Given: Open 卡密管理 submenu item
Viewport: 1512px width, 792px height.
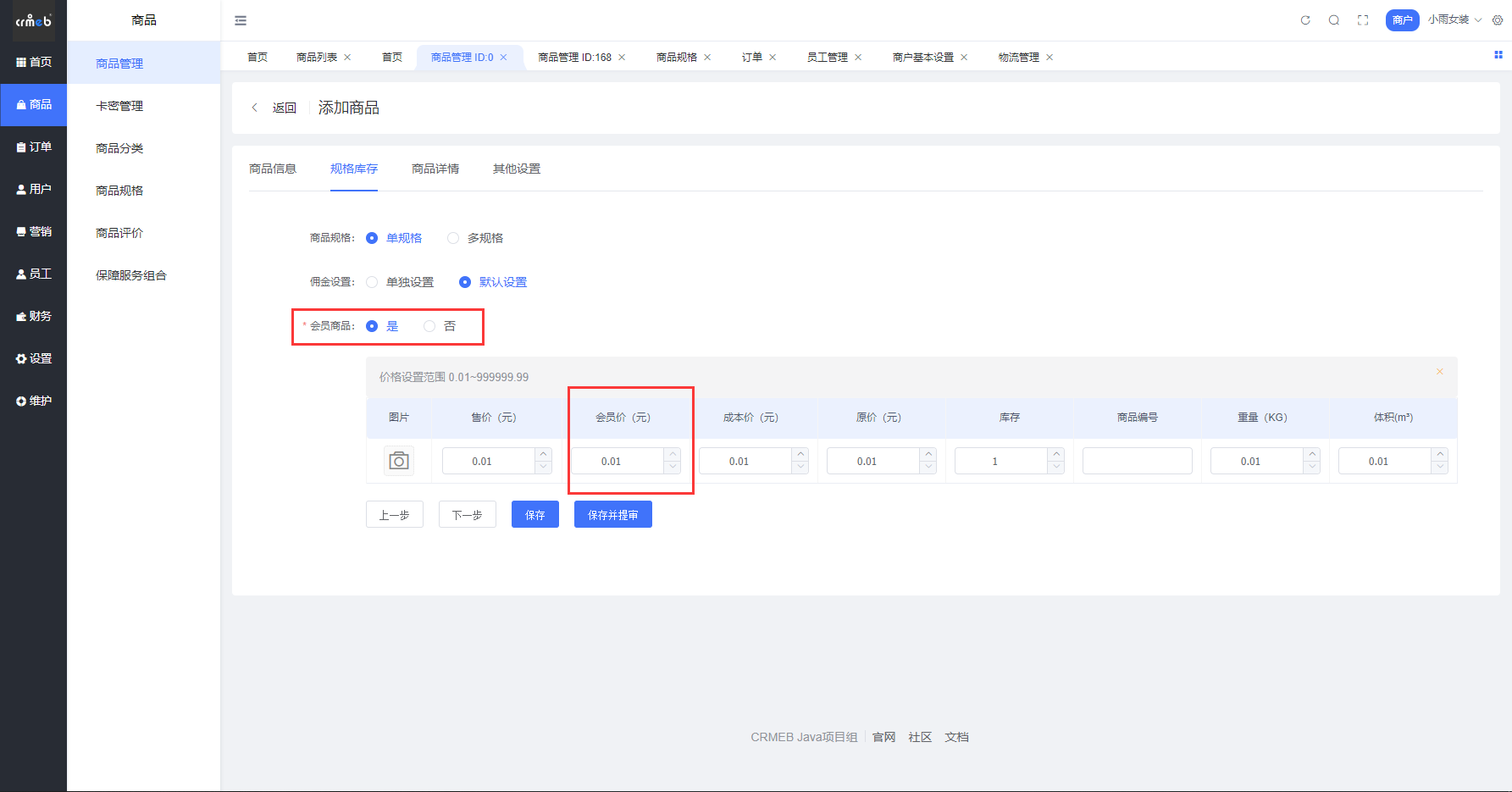Looking at the screenshot, I should pos(144,106).
